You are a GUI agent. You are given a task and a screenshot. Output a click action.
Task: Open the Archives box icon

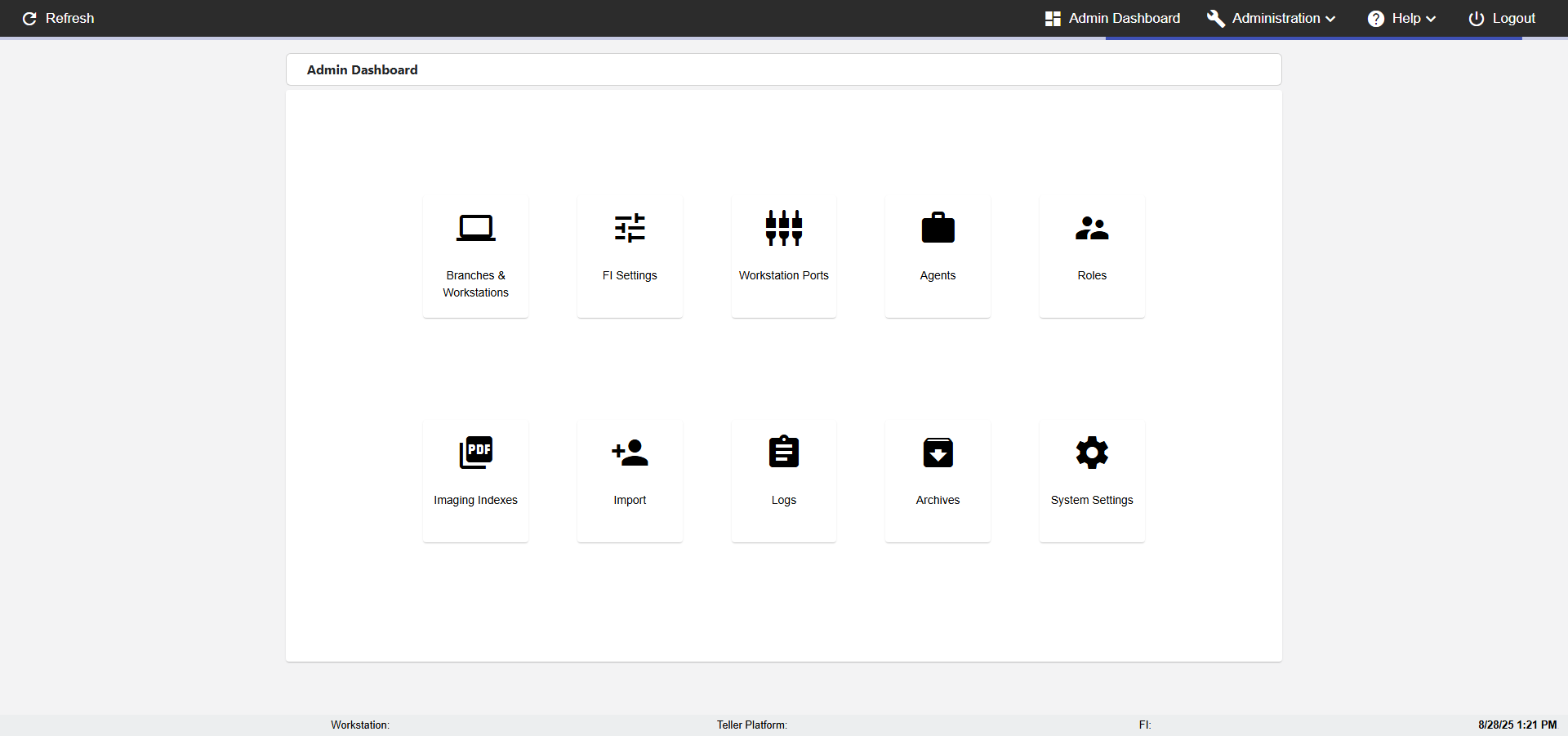click(x=938, y=453)
